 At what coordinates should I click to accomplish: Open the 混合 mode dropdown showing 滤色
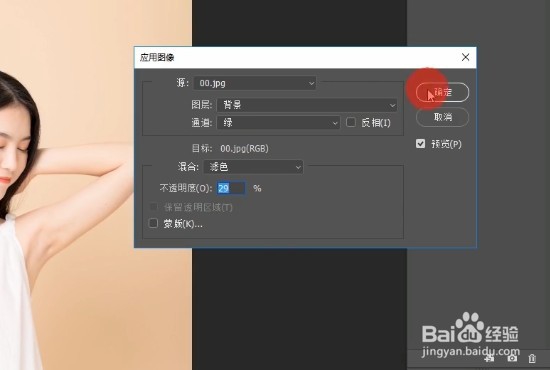[253, 167]
